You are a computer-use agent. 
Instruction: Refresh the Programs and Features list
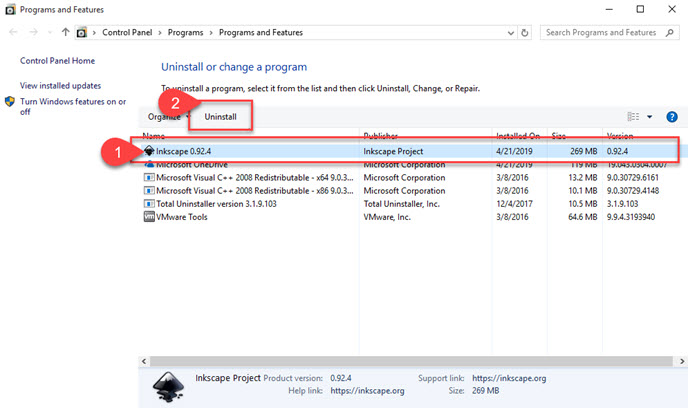click(x=524, y=32)
